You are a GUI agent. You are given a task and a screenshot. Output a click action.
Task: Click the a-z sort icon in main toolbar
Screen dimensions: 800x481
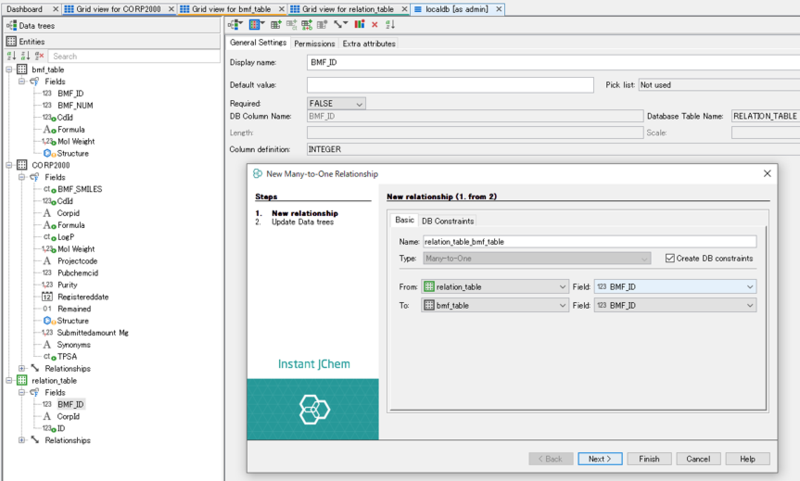(390, 24)
